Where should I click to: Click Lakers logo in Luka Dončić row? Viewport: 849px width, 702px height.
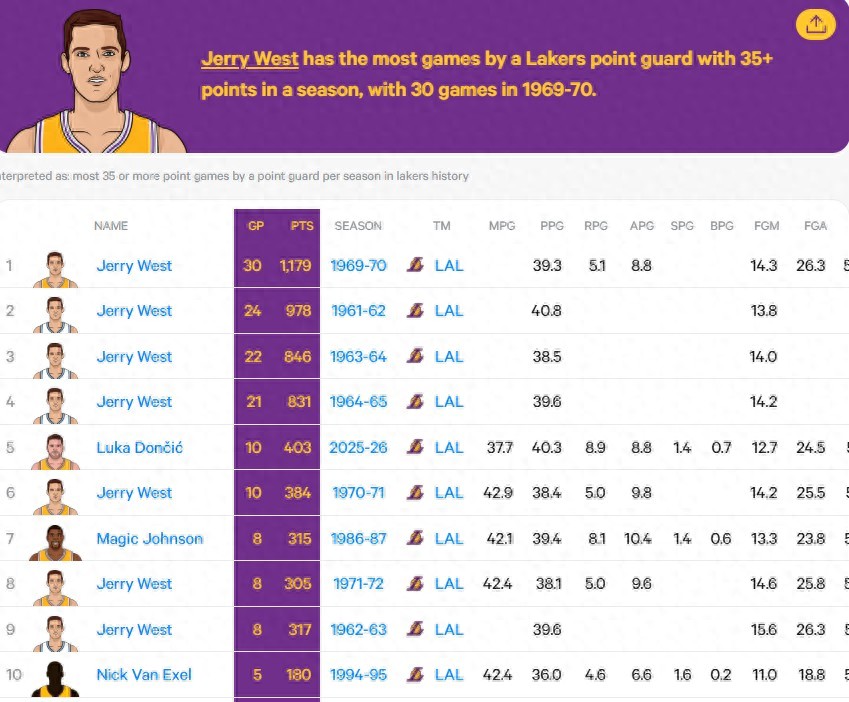coord(415,447)
